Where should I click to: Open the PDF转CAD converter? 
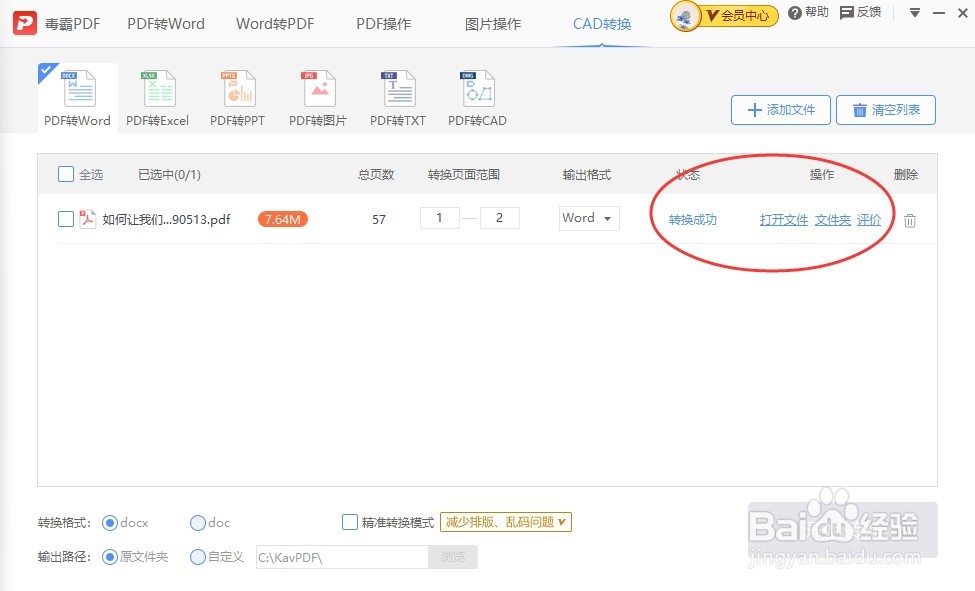pyautogui.click(x=477, y=95)
